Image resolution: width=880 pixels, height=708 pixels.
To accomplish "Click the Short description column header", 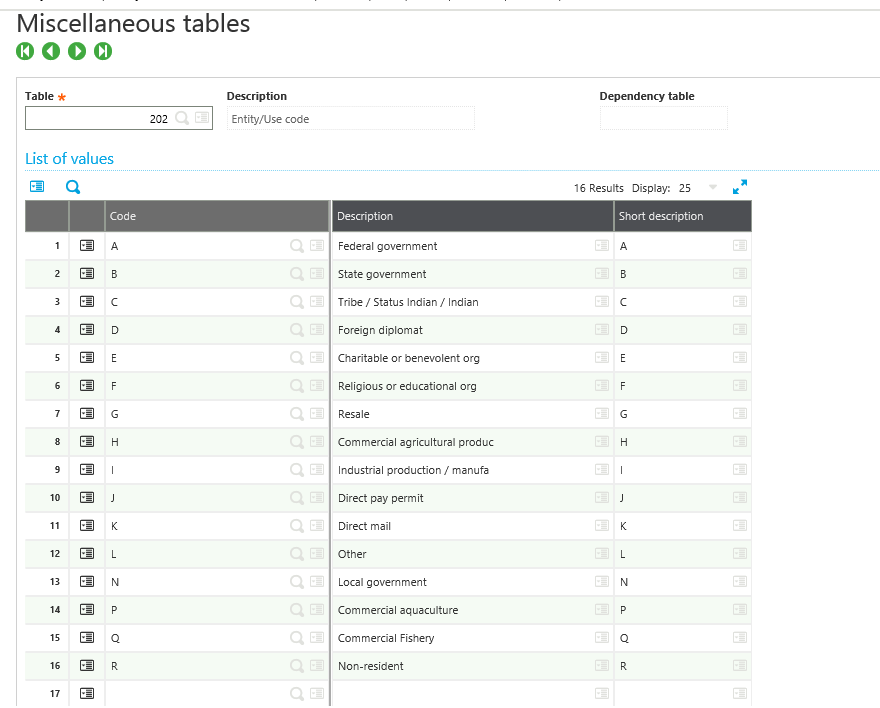I will point(682,216).
